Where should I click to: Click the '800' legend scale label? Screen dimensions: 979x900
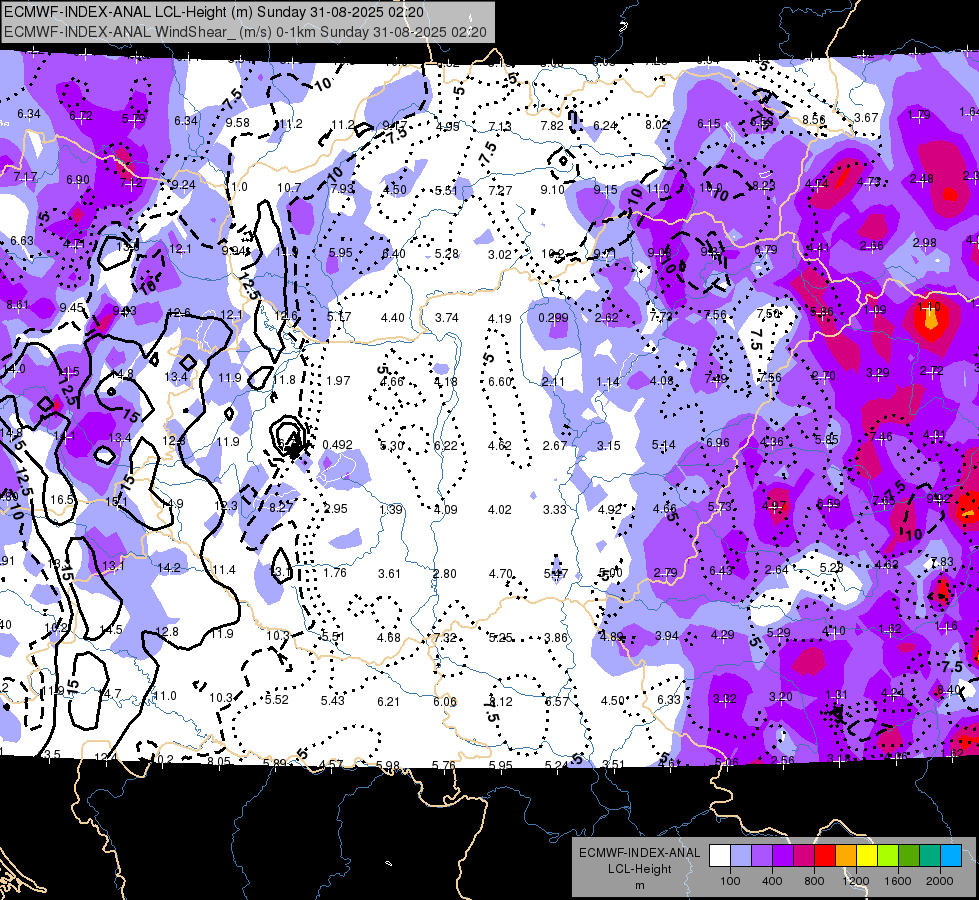point(814,881)
